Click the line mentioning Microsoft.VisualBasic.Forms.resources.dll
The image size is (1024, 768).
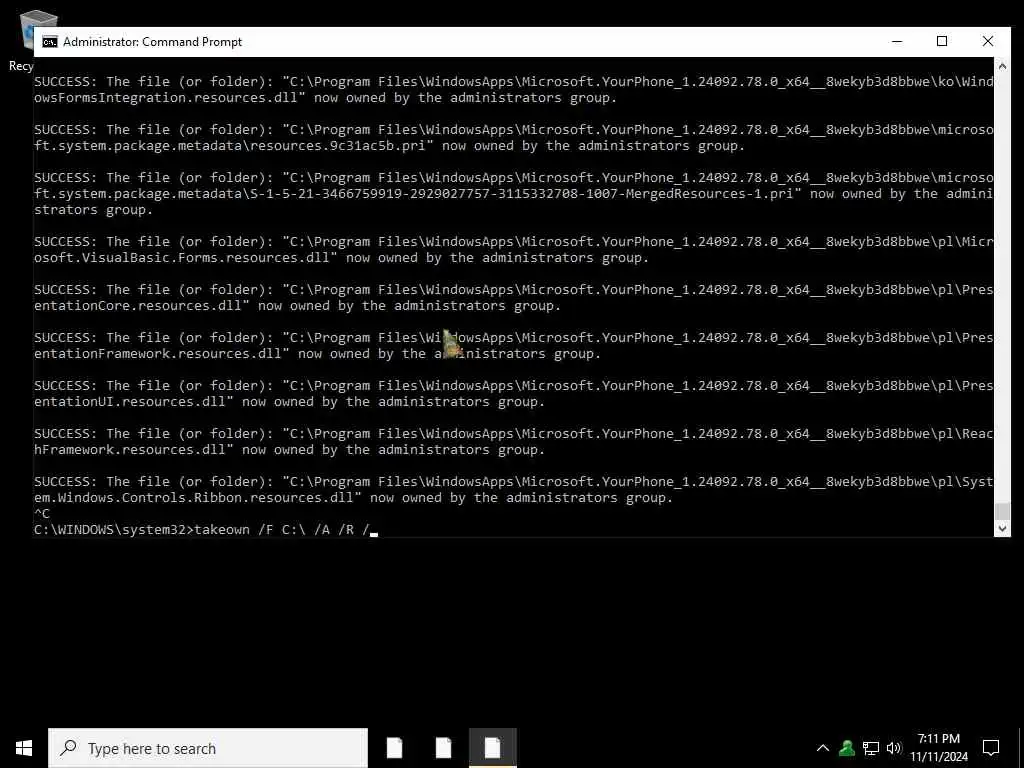(x=513, y=249)
